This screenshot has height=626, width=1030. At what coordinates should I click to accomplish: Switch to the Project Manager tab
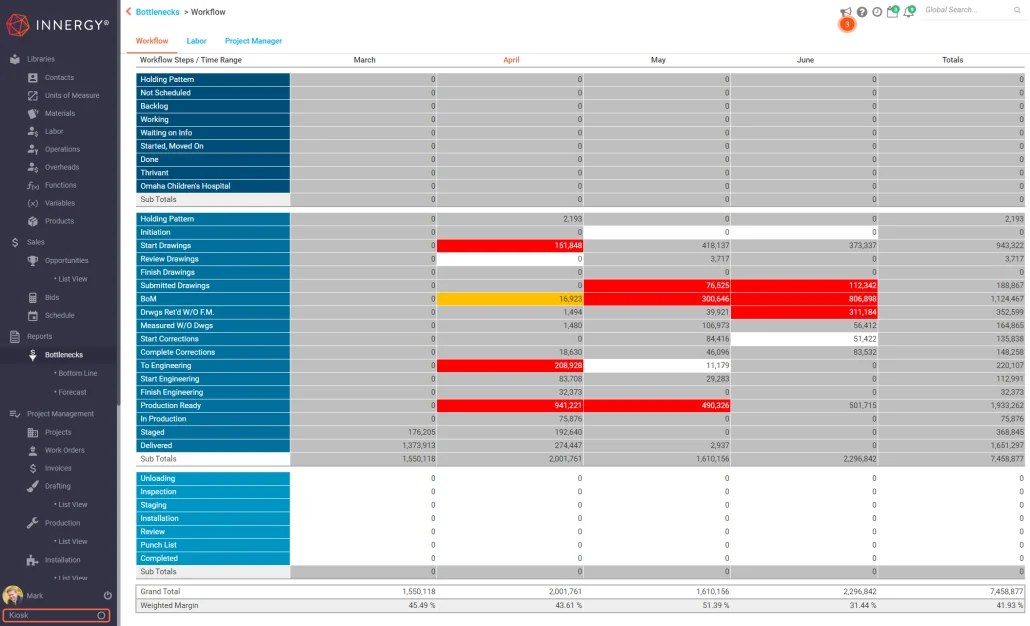tap(253, 41)
